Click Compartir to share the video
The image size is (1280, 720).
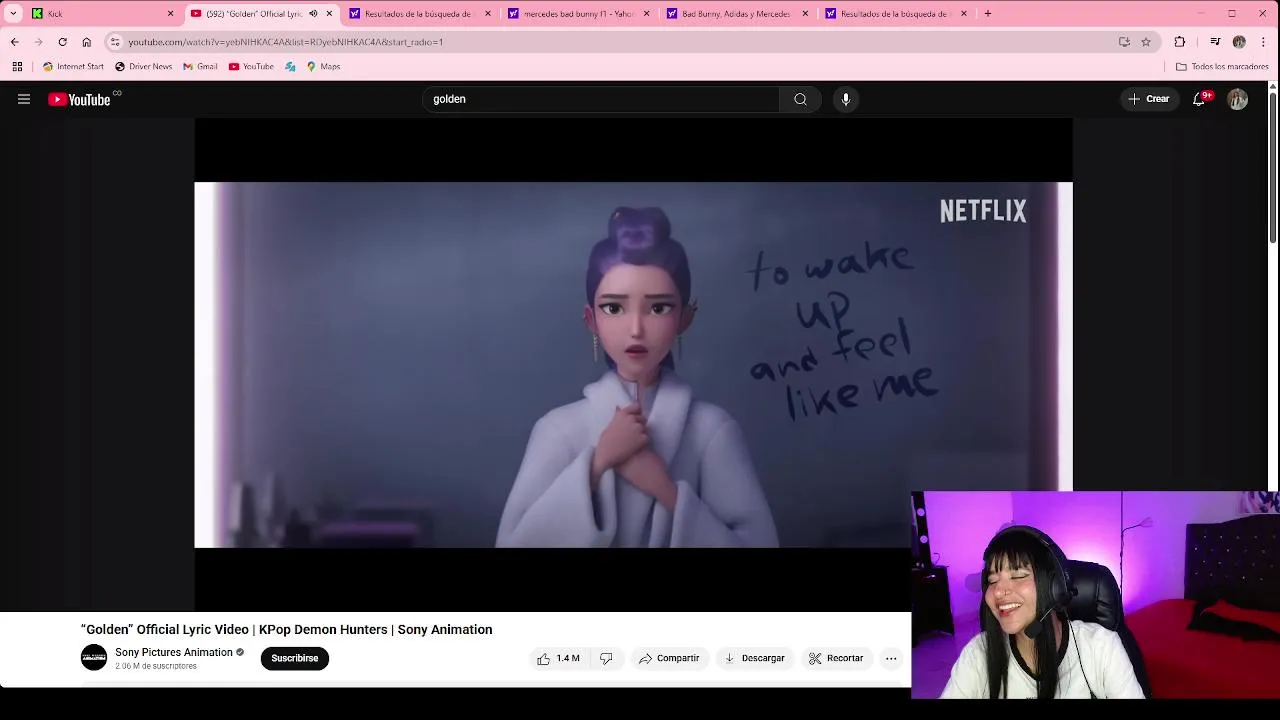pos(669,658)
